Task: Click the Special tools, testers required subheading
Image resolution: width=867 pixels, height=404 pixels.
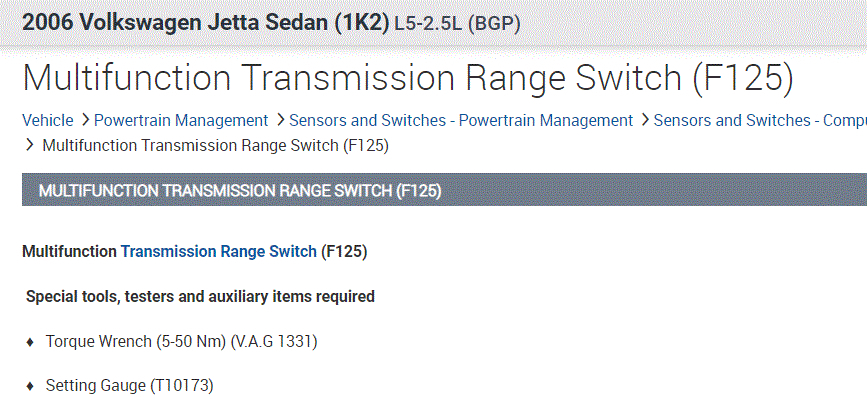Action: coord(200,297)
